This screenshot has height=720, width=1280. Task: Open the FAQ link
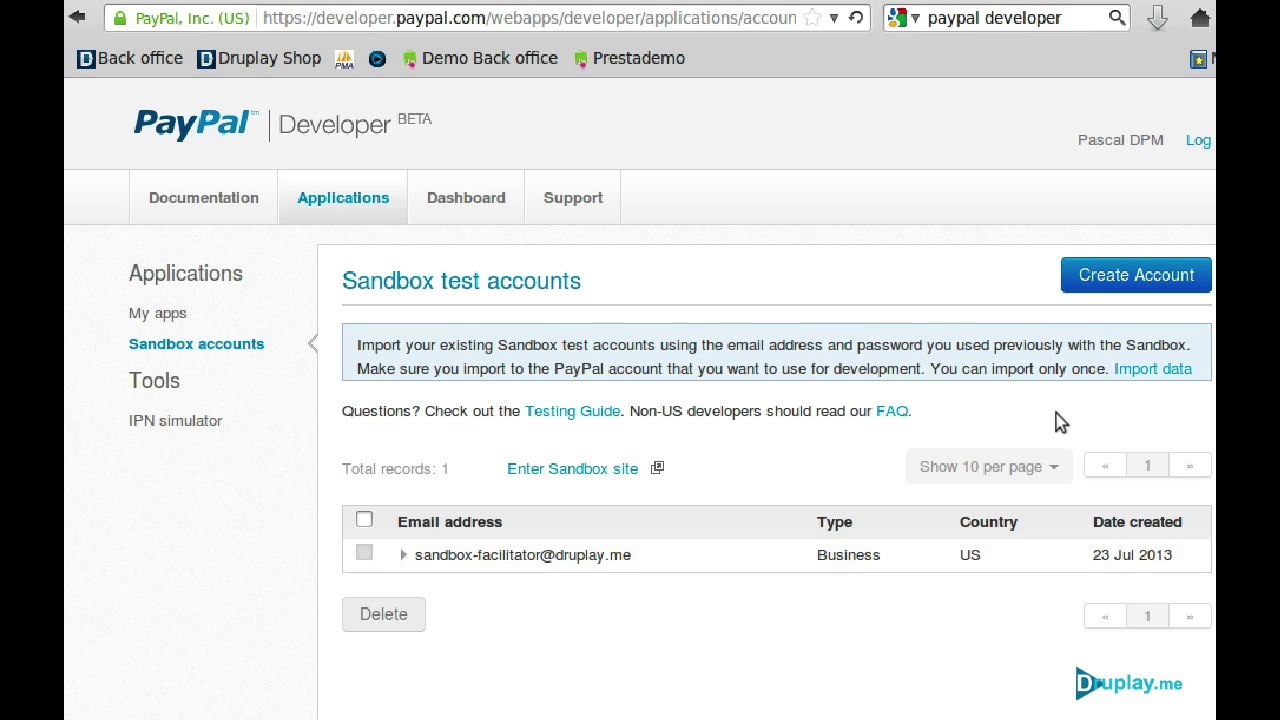pyautogui.click(x=892, y=411)
